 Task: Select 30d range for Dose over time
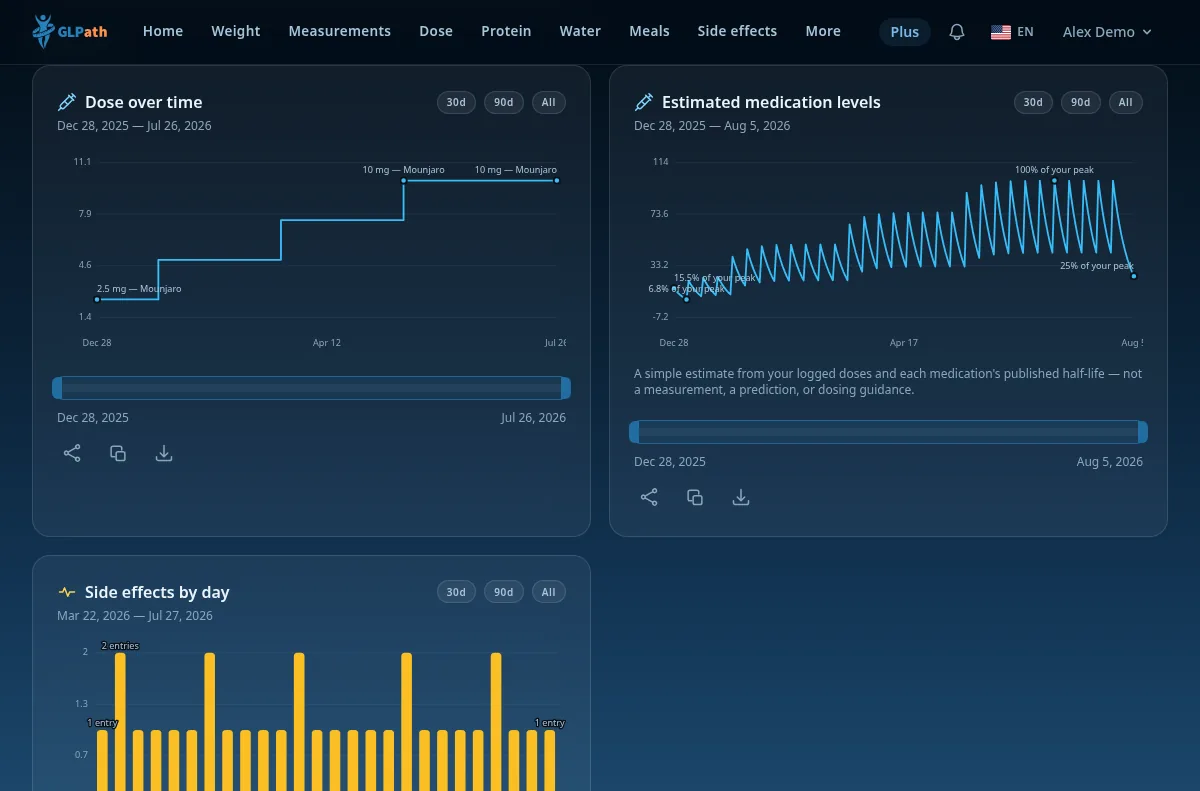tap(456, 102)
